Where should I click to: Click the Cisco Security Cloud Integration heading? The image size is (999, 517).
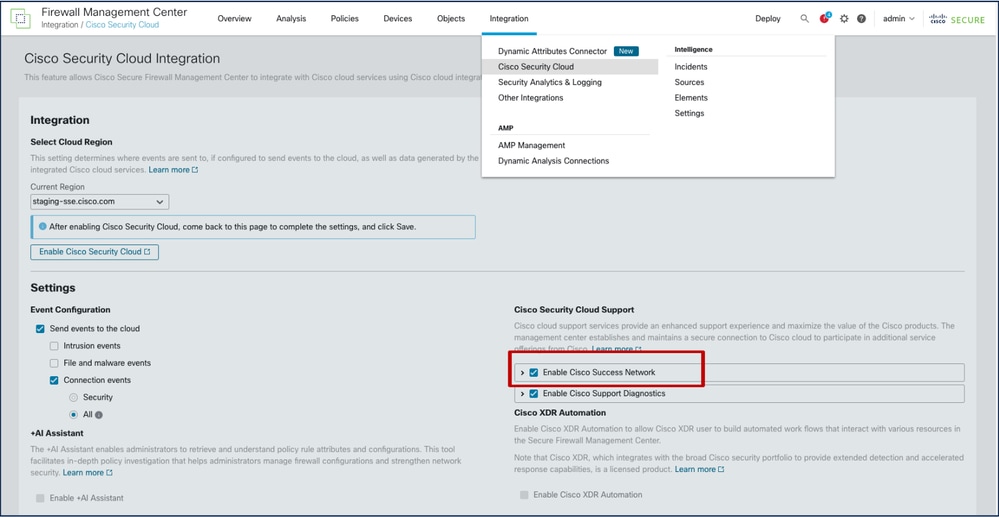122,59
